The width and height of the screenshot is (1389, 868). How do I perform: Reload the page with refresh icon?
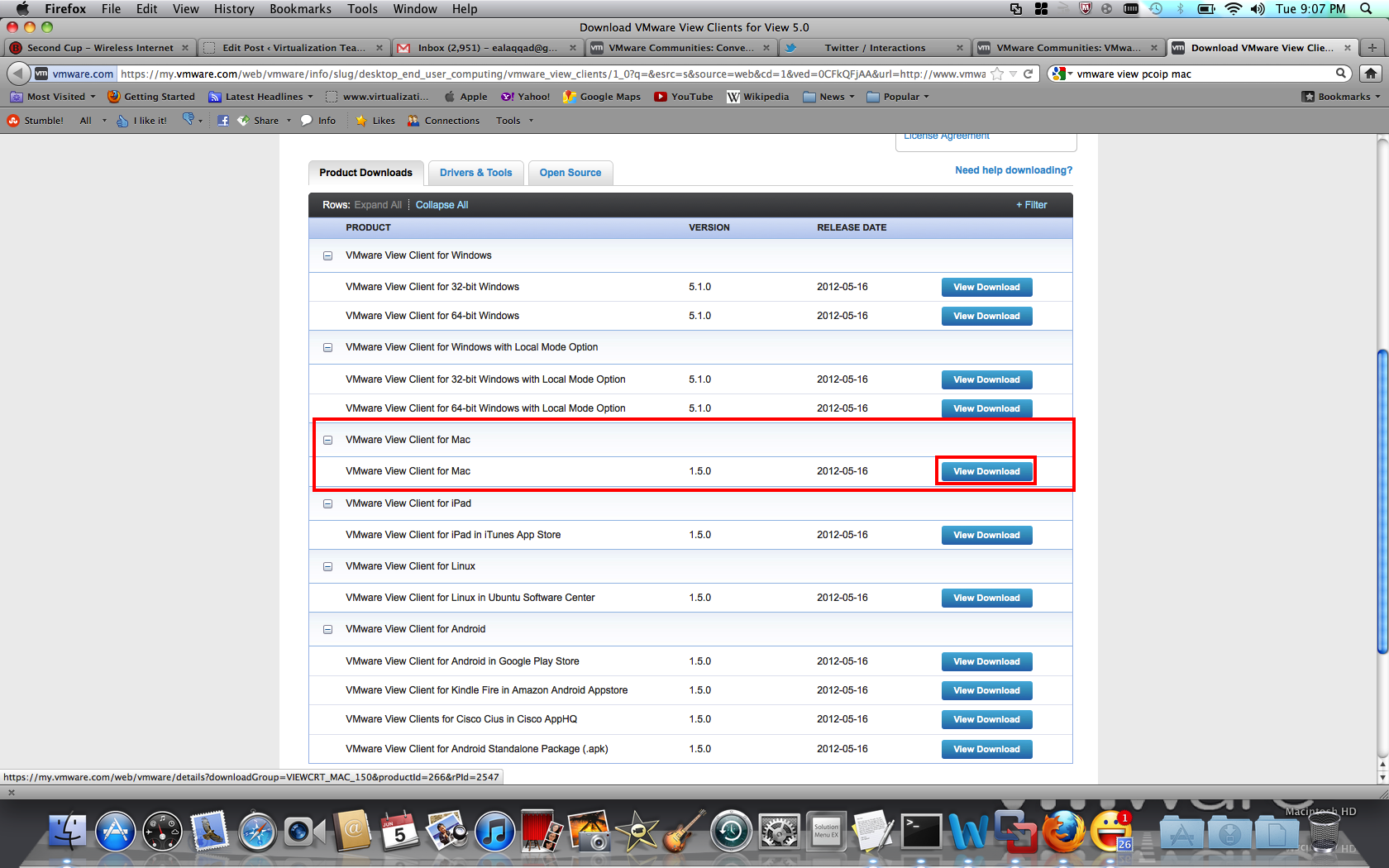pos(1029,74)
